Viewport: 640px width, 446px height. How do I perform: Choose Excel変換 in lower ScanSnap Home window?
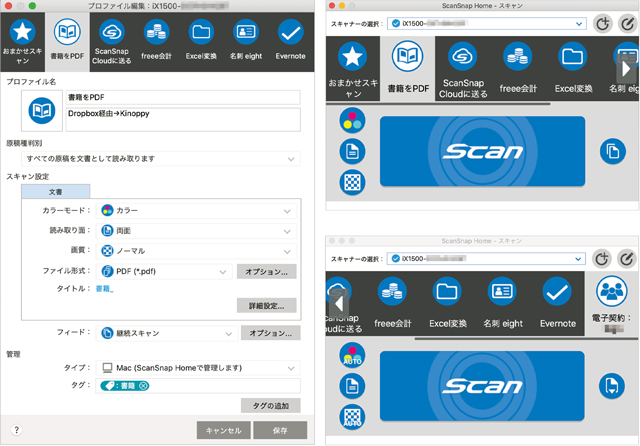click(447, 303)
